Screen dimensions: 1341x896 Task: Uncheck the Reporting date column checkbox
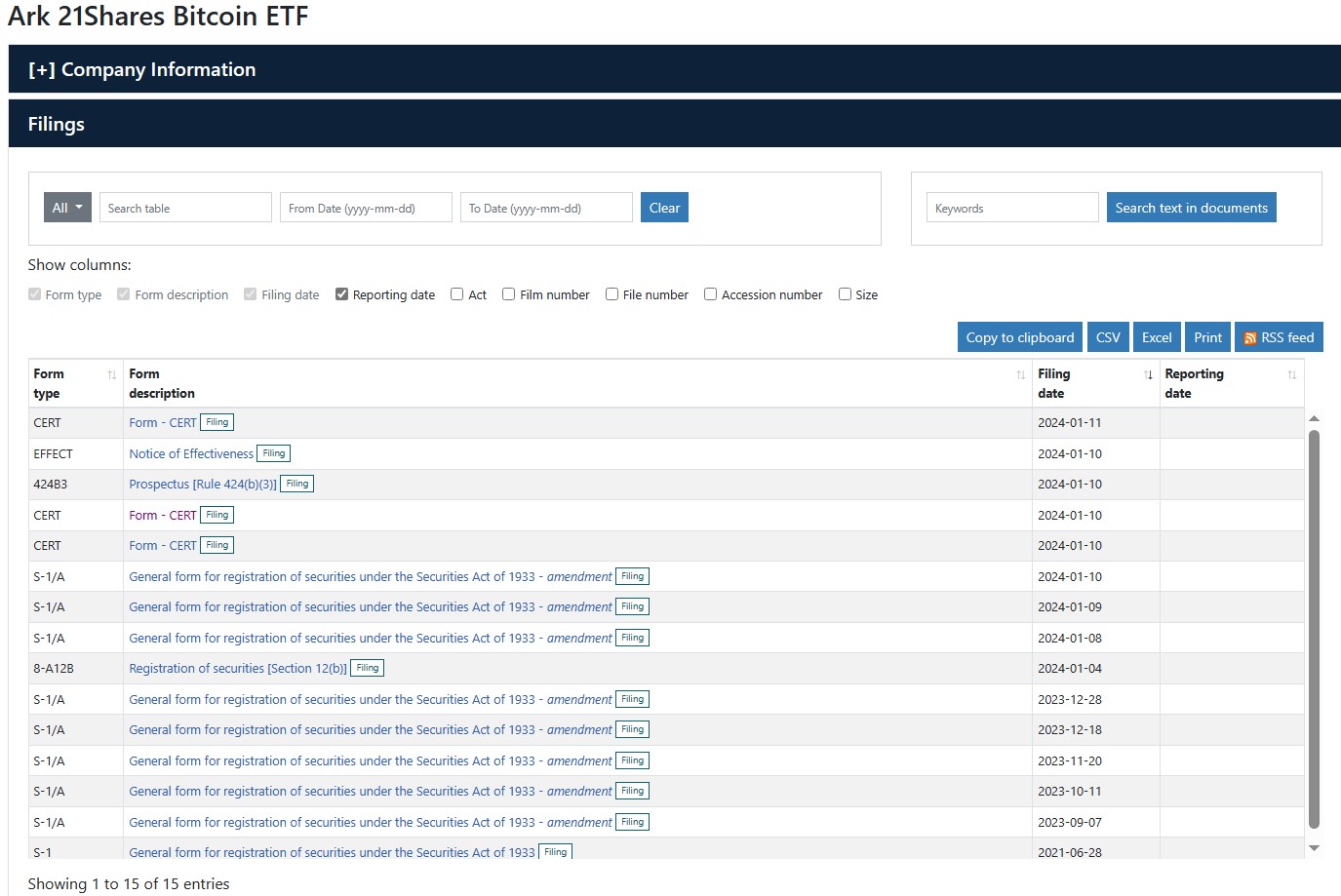point(341,294)
